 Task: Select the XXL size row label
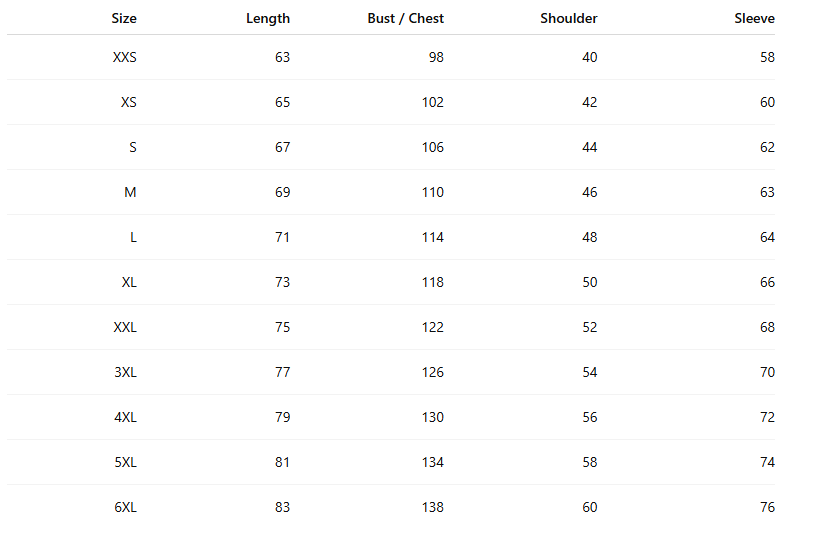pyautogui.click(x=125, y=327)
